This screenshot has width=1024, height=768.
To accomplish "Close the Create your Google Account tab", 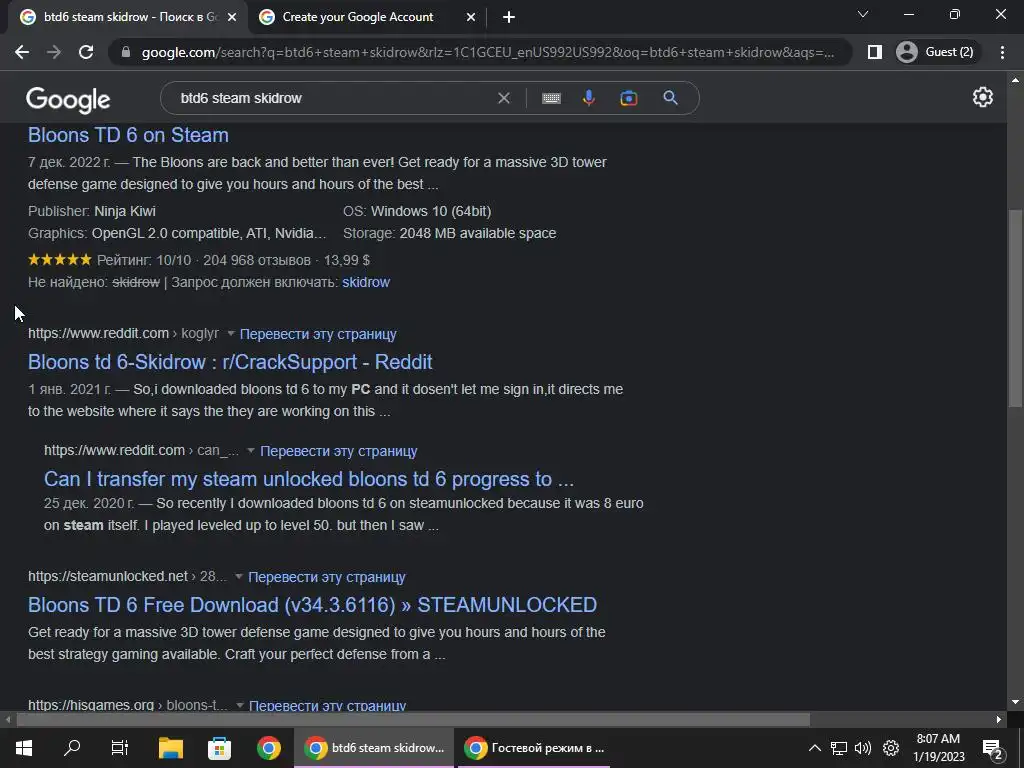I will pos(471,18).
